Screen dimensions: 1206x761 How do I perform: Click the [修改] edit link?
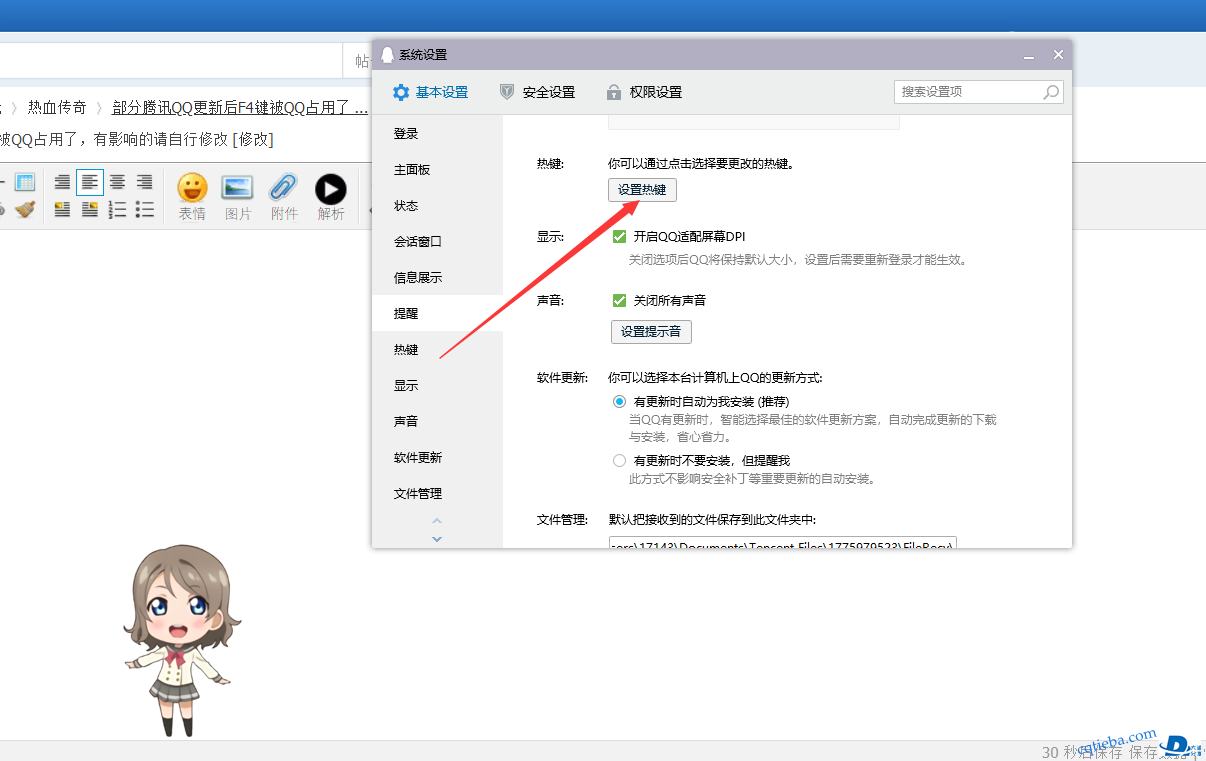[x=253, y=139]
